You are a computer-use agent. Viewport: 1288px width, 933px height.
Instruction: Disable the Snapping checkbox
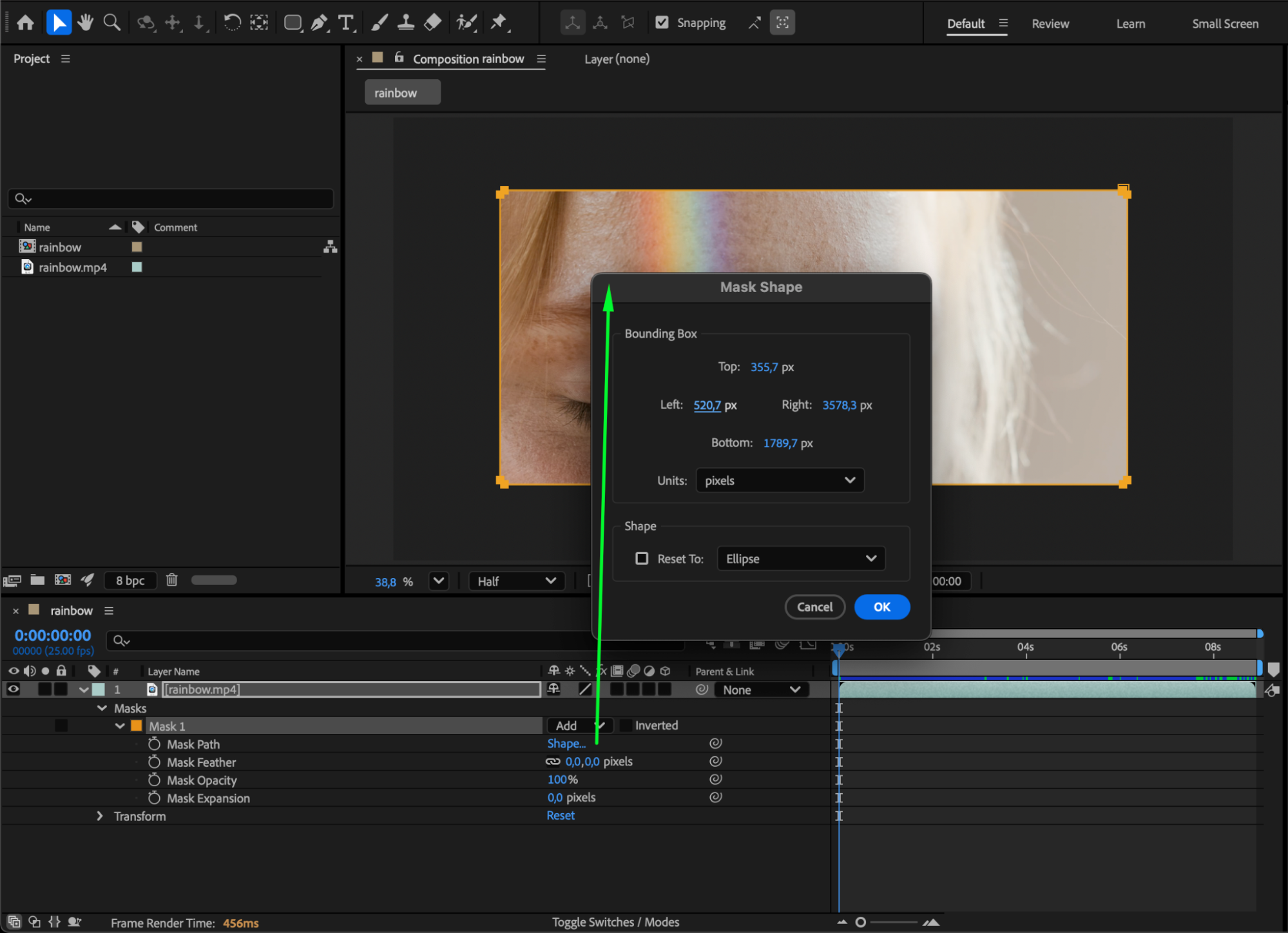click(x=662, y=23)
